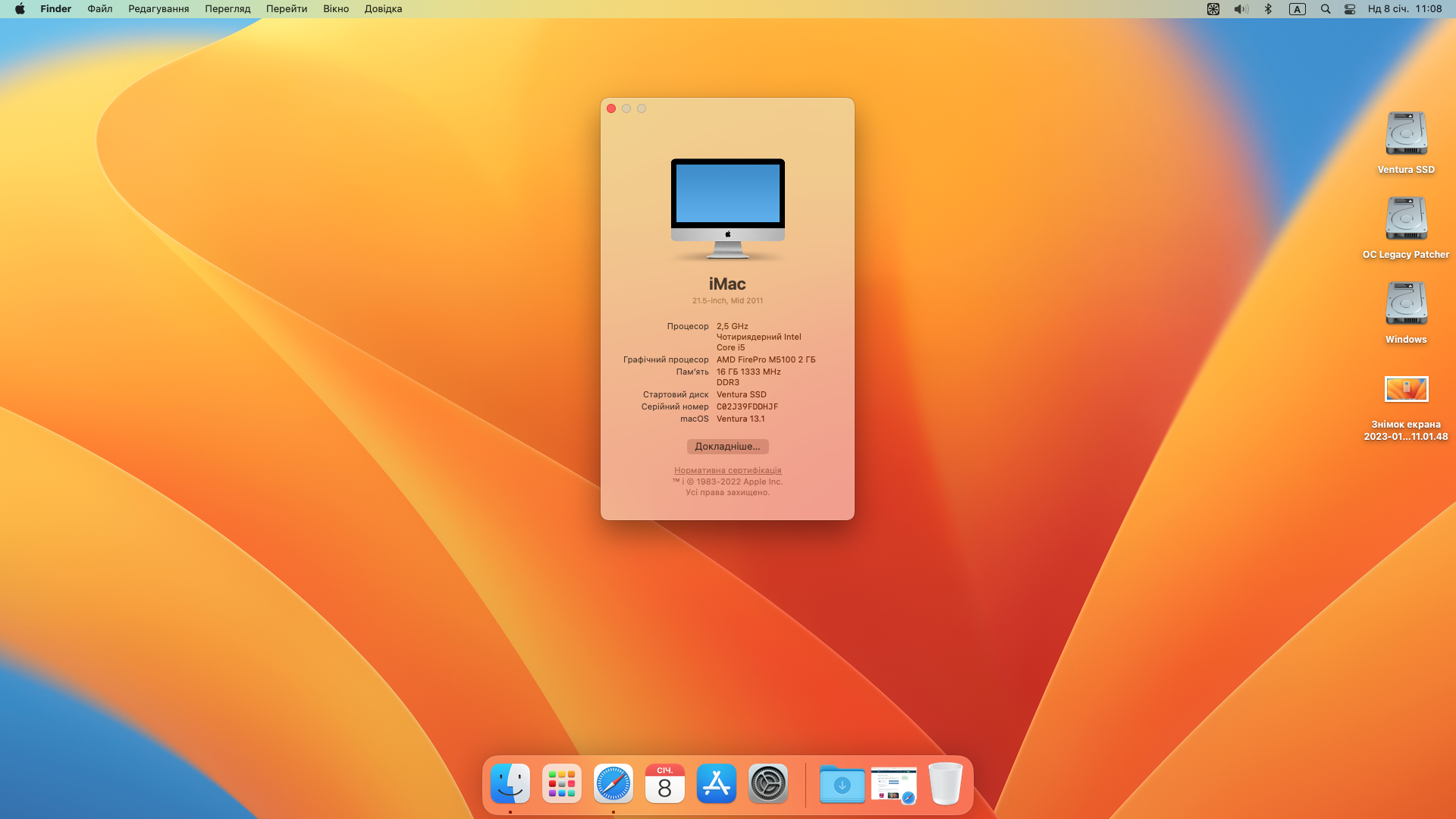
Task: Open Finder from the Dock
Action: (x=510, y=783)
